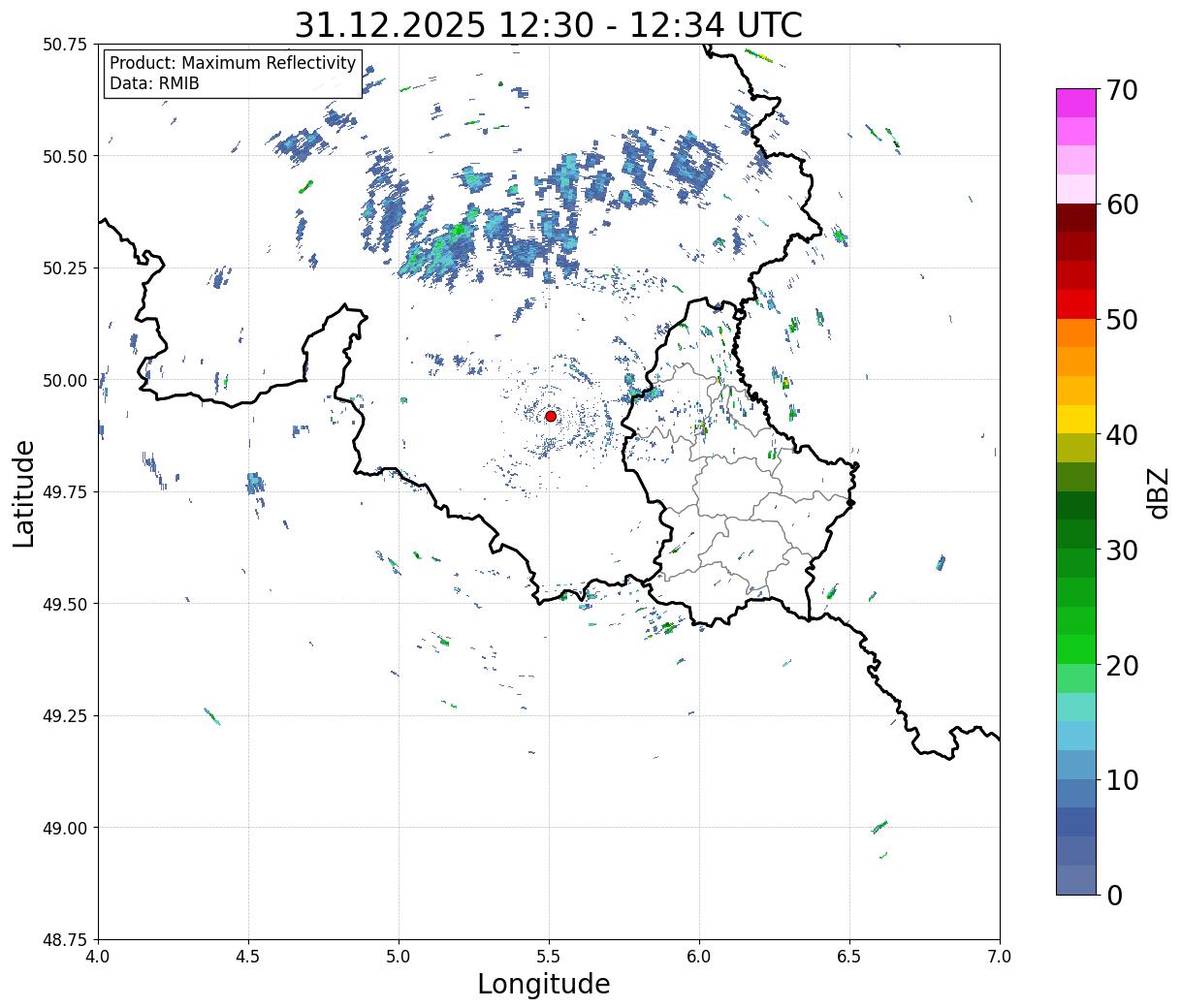
Task: Click the longitude tick label 7.0
Action: coord(1000,957)
